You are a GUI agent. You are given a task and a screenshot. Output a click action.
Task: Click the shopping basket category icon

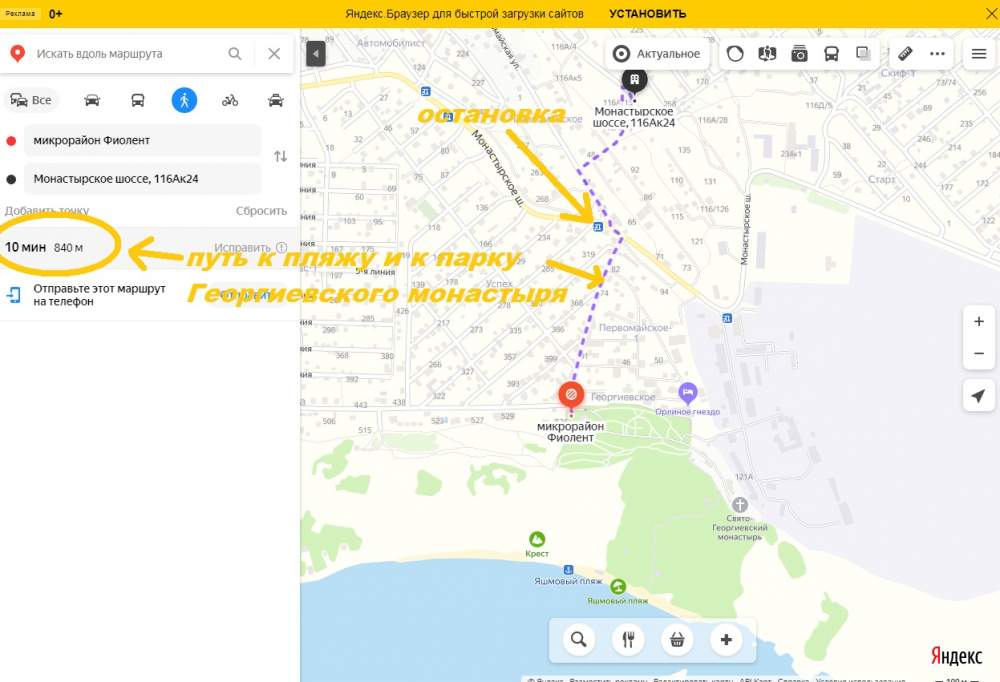click(x=677, y=639)
